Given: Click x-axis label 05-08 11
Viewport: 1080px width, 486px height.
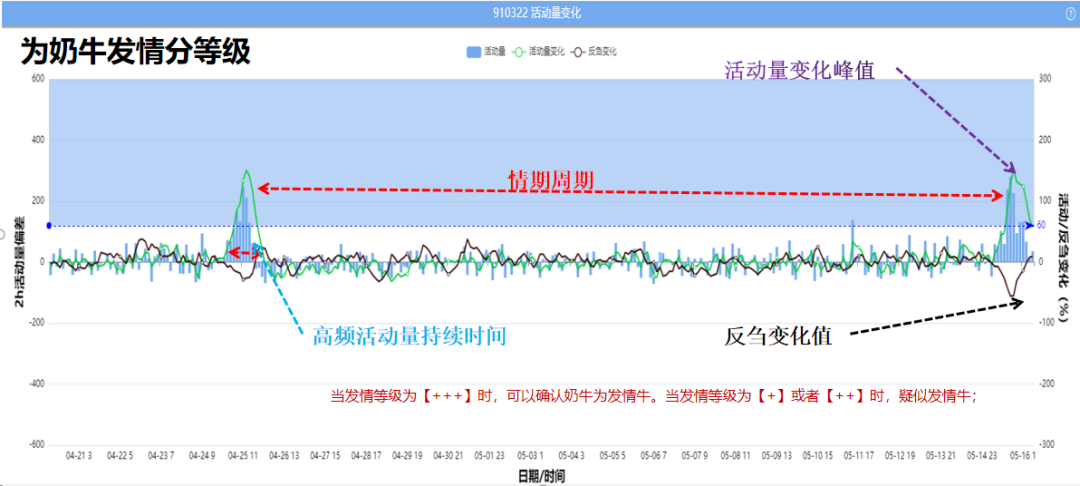Looking at the screenshot, I should 735,456.
